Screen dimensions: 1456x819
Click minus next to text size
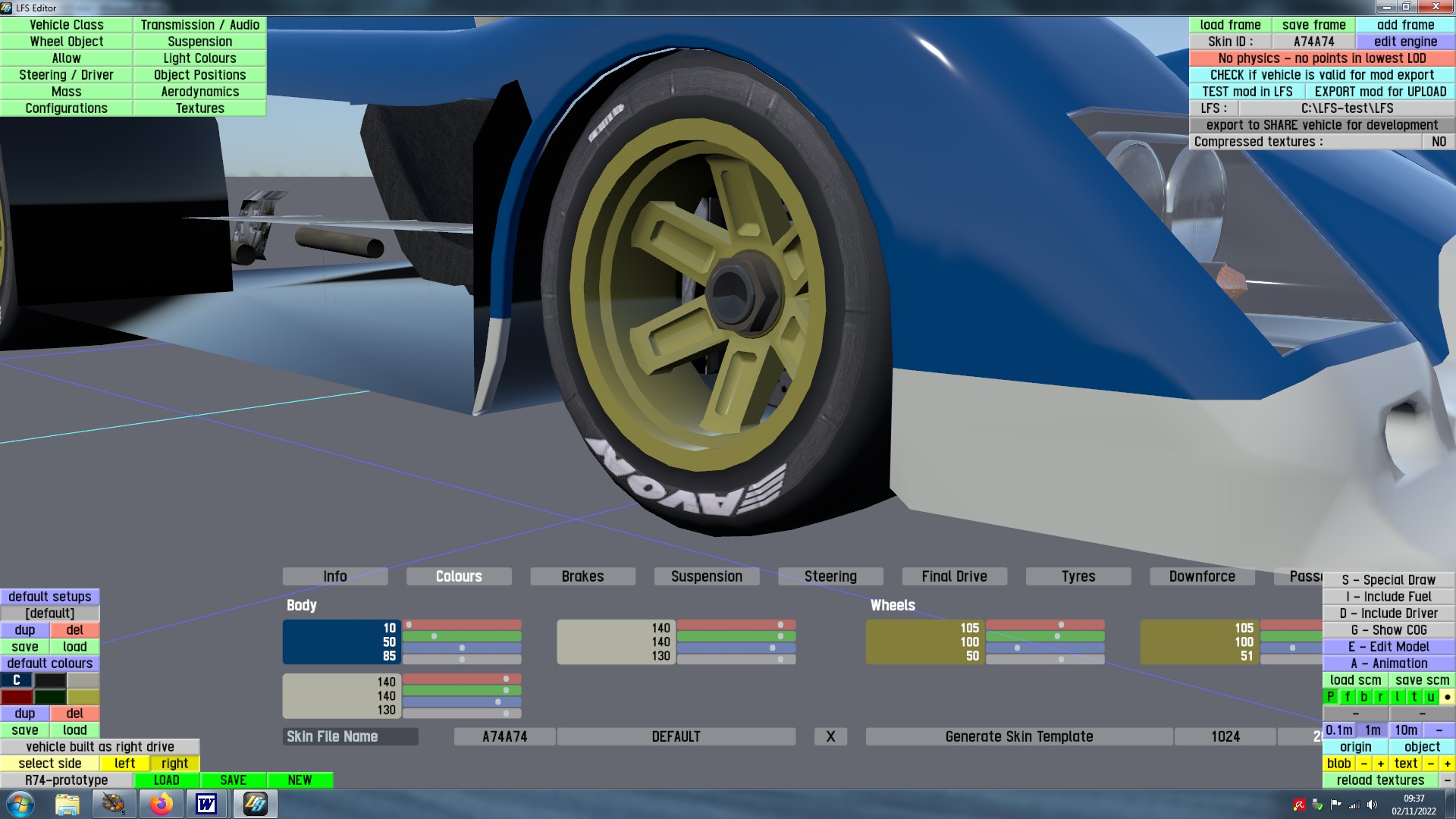1430,764
